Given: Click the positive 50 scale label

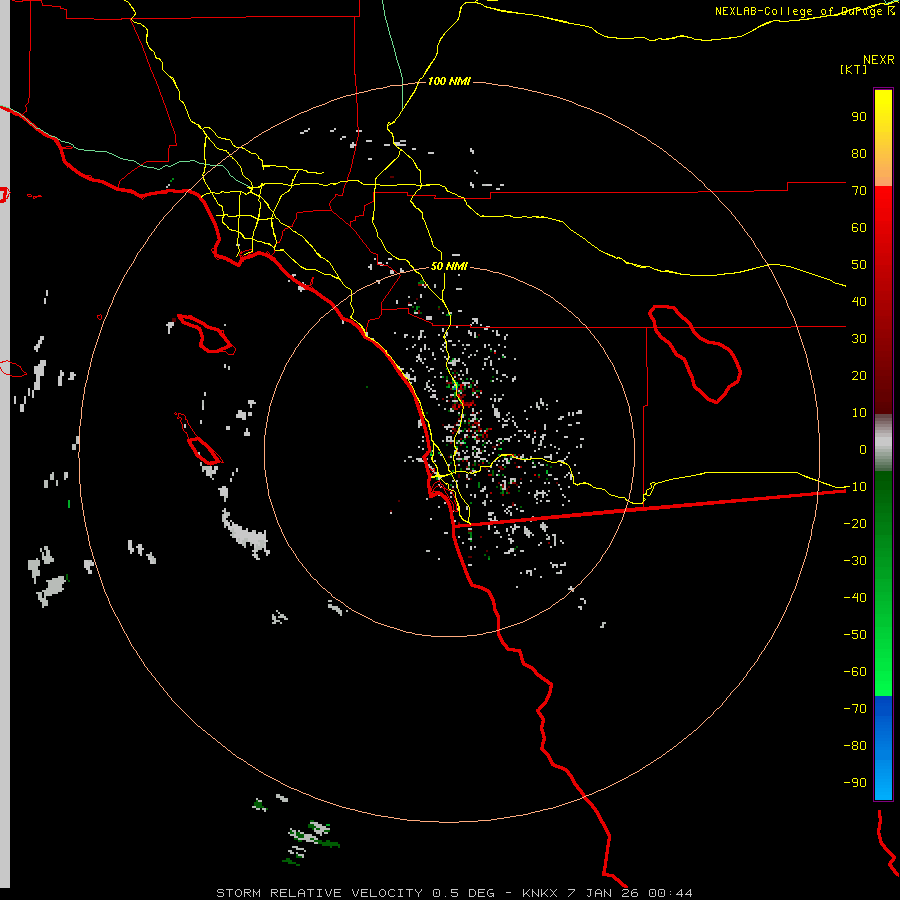Looking at the screenshot, I should [859, 265].
